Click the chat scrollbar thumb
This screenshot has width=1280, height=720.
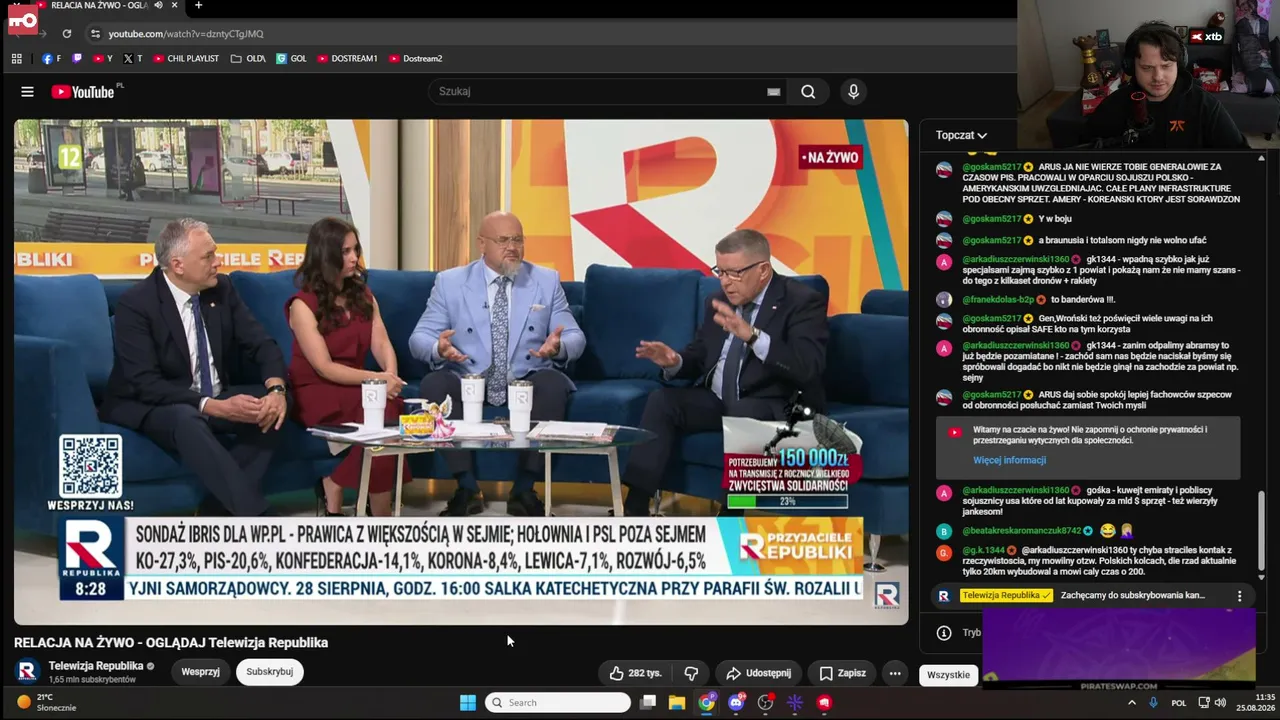[x=1261, y=530]
